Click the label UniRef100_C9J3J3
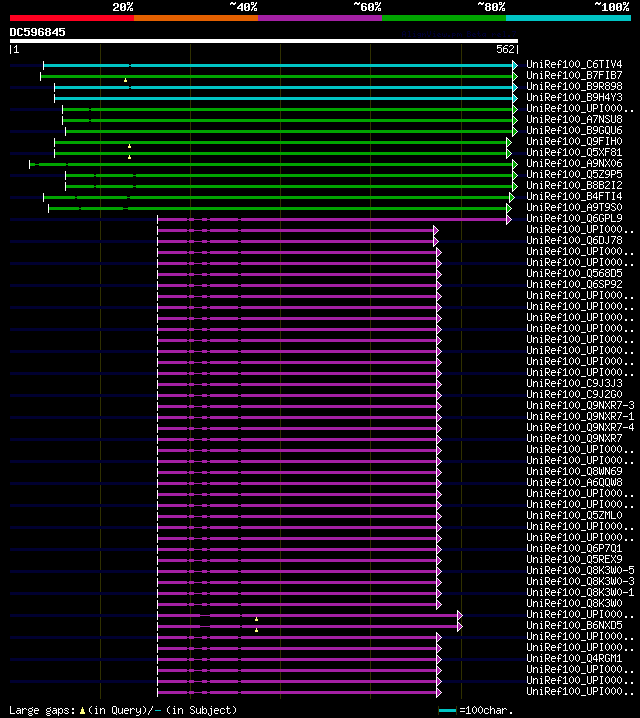The image size is (640, 718). click(574, 383)
